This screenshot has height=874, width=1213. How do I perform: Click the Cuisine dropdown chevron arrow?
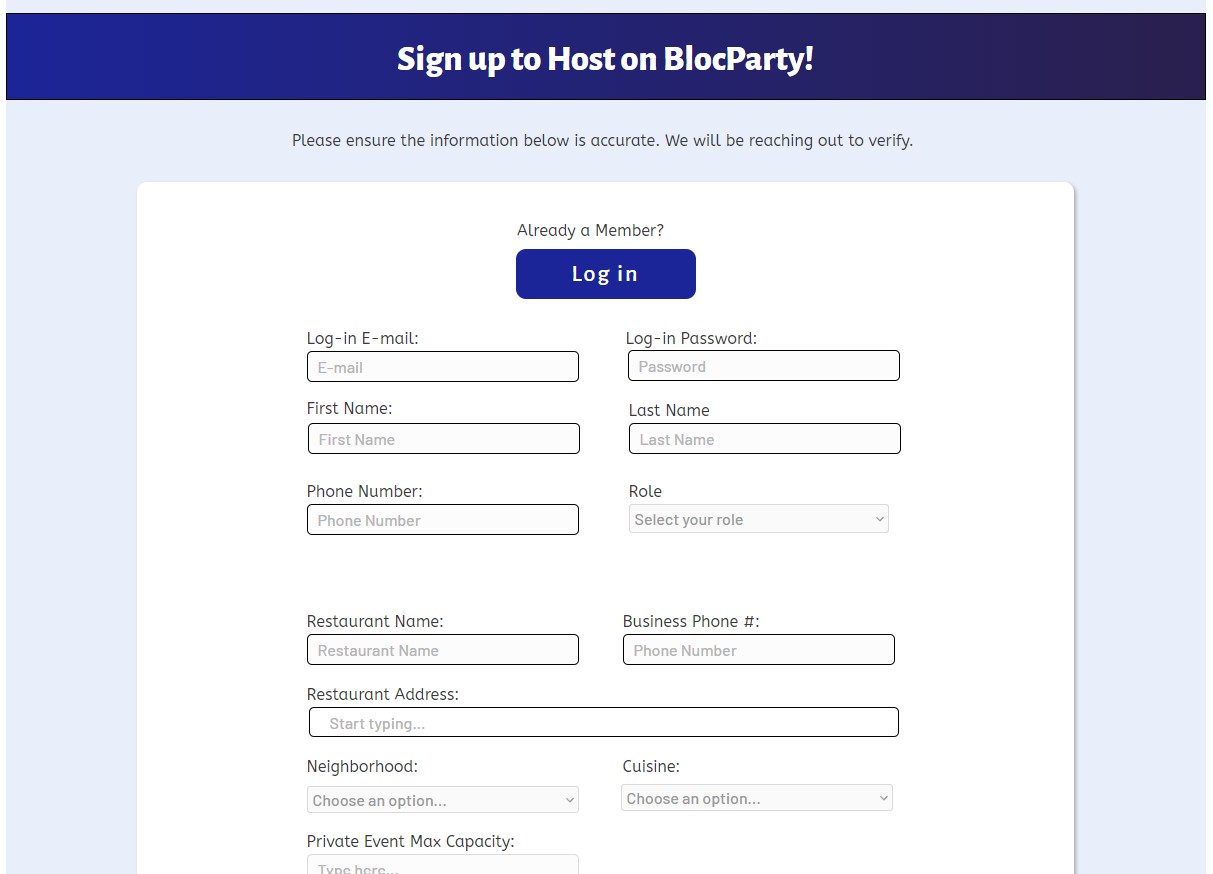pos(884,798)
